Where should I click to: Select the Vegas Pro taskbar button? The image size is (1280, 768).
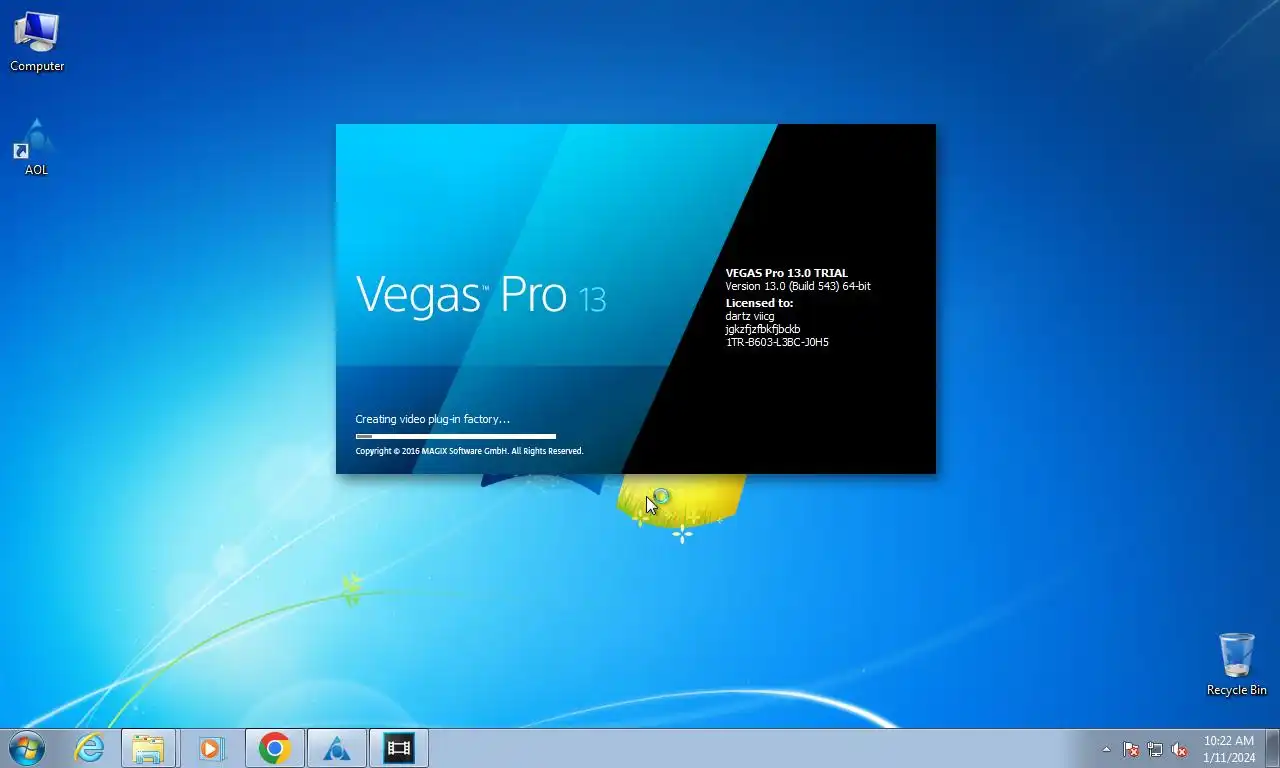(399, 748)
